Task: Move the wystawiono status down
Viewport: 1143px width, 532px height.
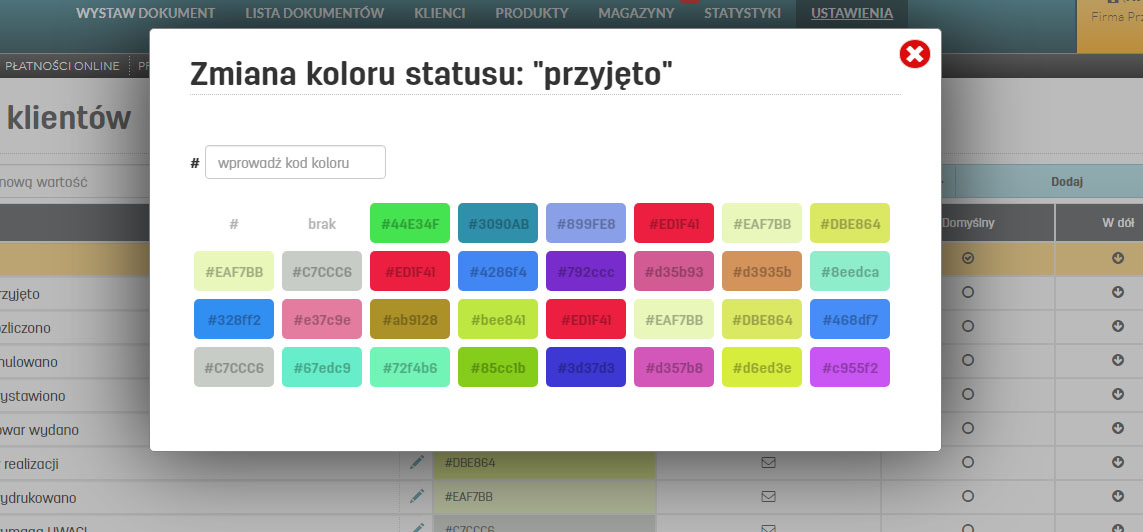Action: coord(1117,394)
